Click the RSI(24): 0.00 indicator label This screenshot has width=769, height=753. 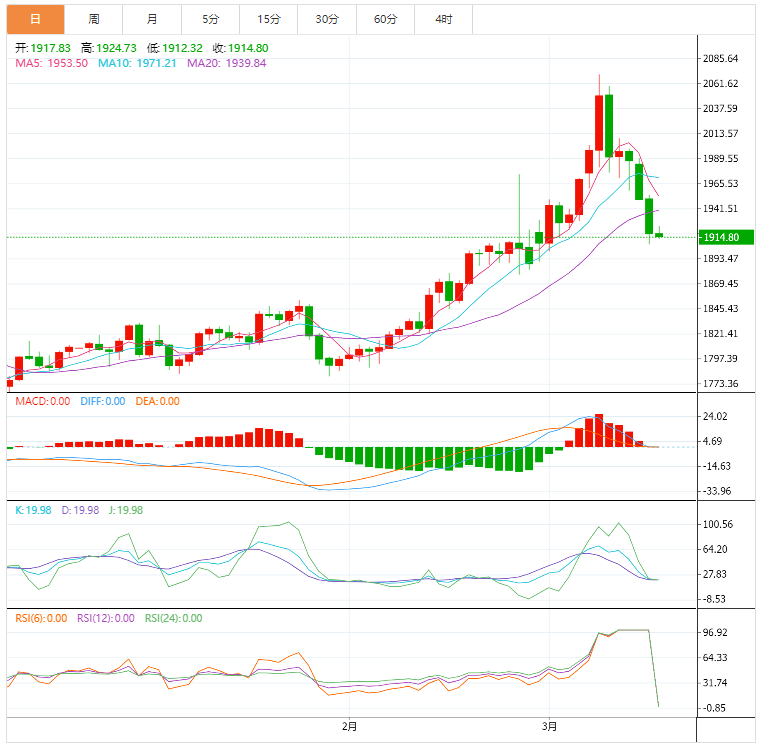(173, 618)
